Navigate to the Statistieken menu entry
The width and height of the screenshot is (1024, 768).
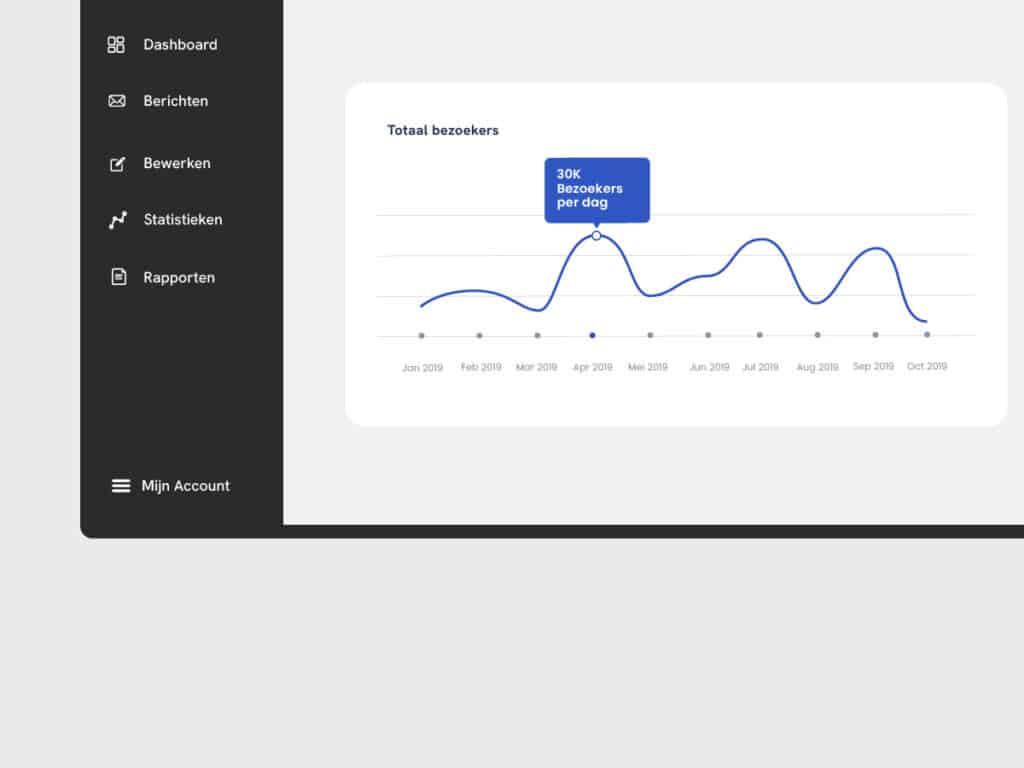pos(182,219)
